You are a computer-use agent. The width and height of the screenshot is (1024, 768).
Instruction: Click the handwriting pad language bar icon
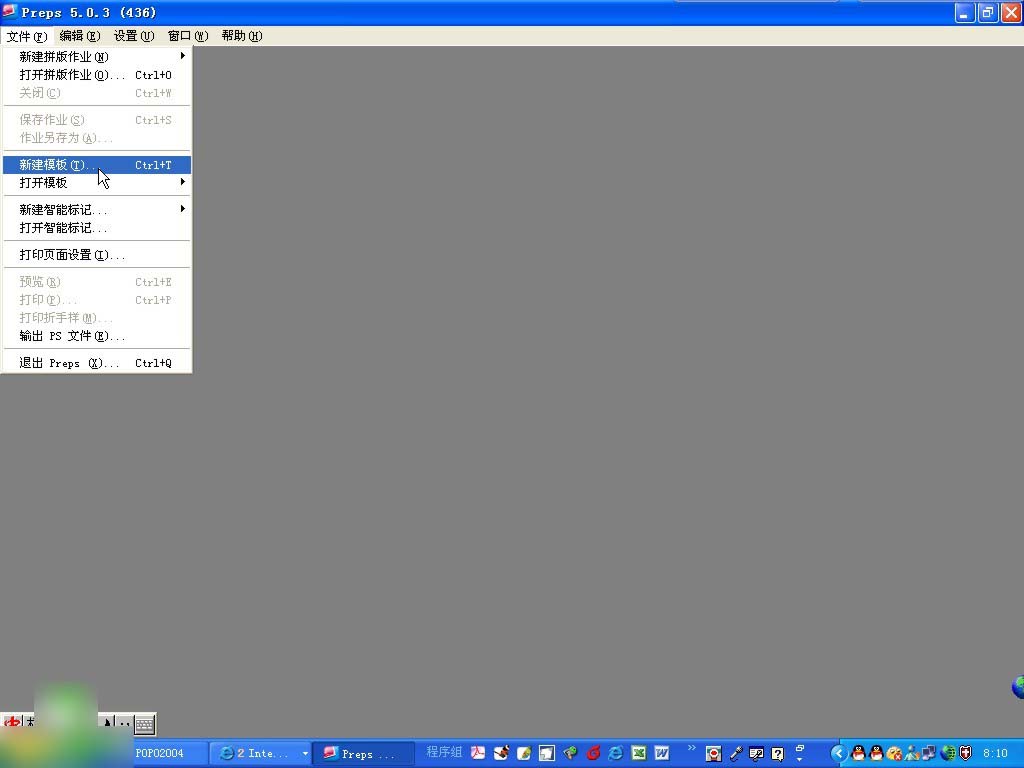click(x=756, y=754)
